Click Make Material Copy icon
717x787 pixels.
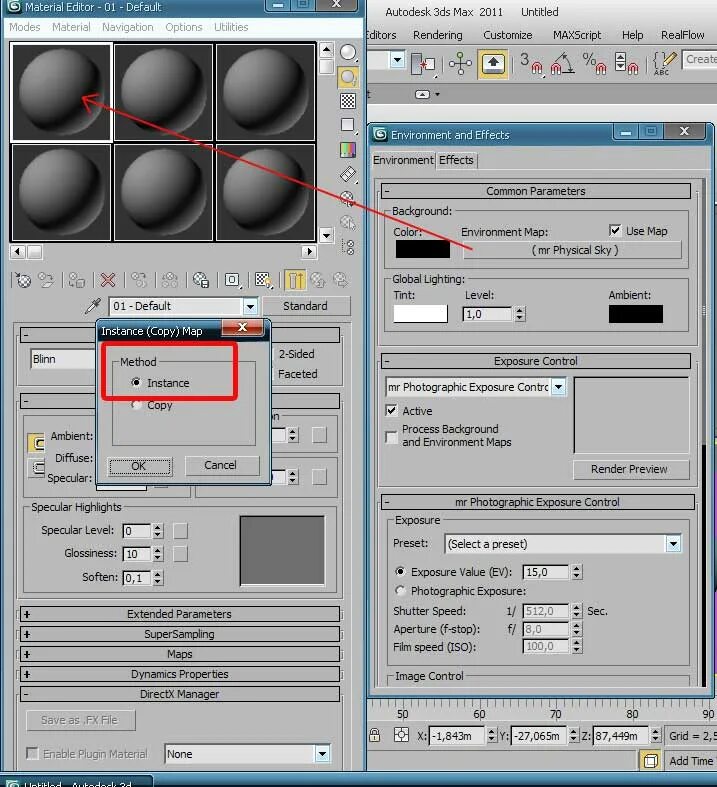coord(139,280)
